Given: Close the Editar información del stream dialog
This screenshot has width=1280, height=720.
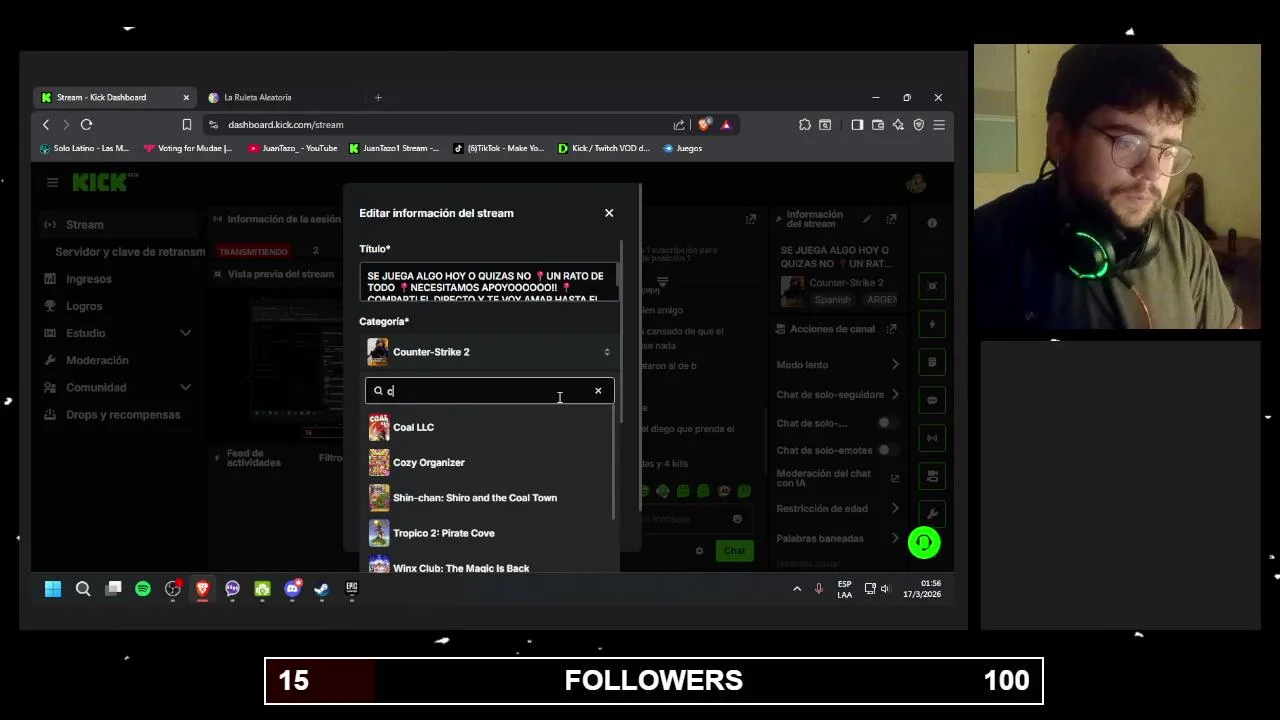Looking at the screenshot, I should click(609, 213).
